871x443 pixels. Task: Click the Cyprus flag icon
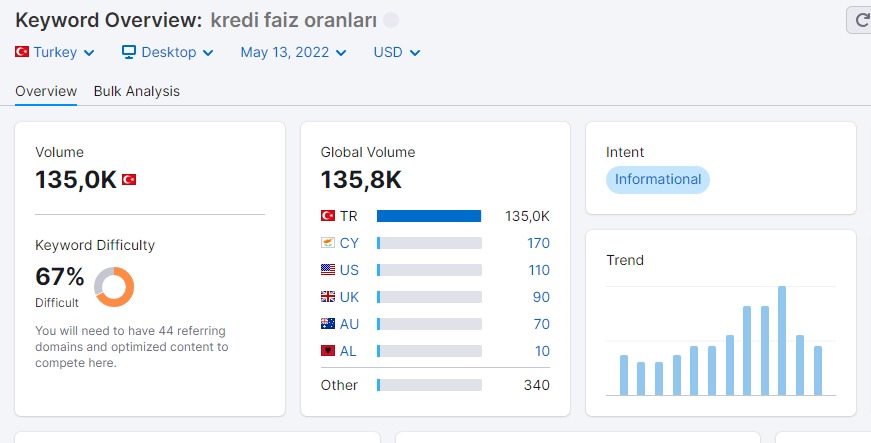click(x=328, y=243)
